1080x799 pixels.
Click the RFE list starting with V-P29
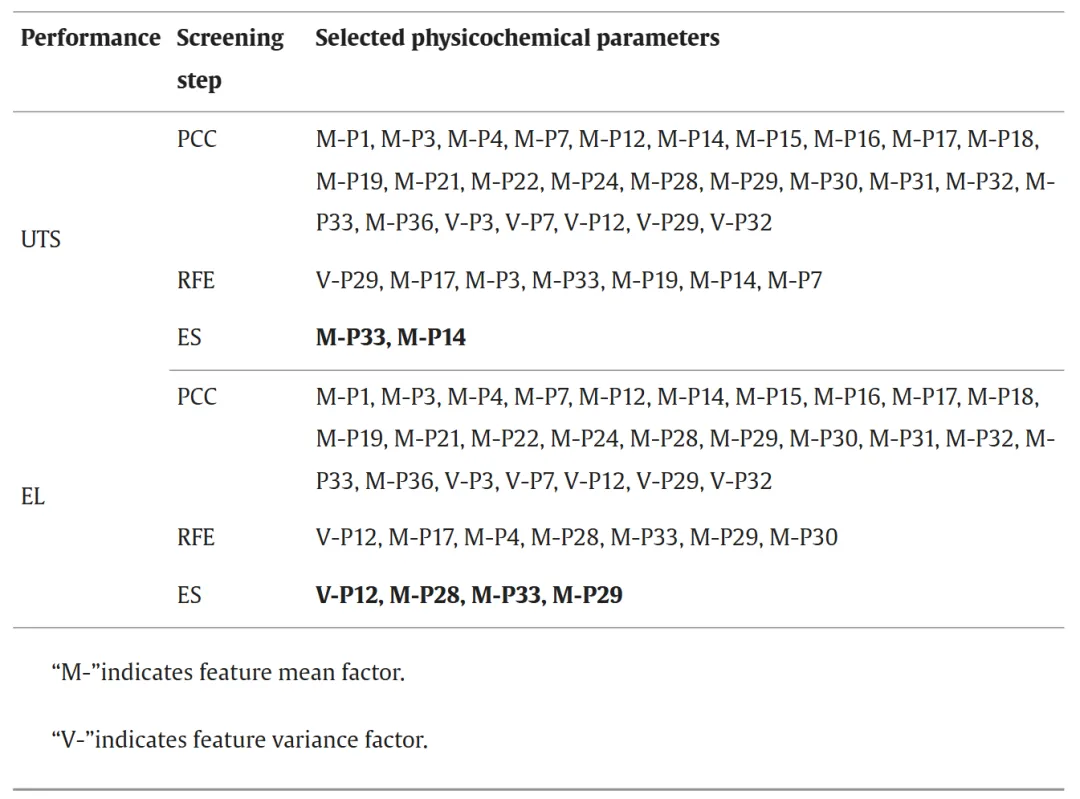[568, 281]
